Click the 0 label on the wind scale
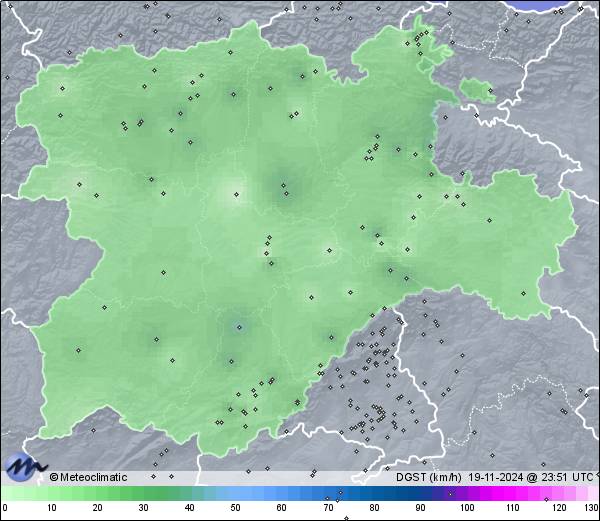This screenshot has width=600, height=521. click(x=5, y=508)
